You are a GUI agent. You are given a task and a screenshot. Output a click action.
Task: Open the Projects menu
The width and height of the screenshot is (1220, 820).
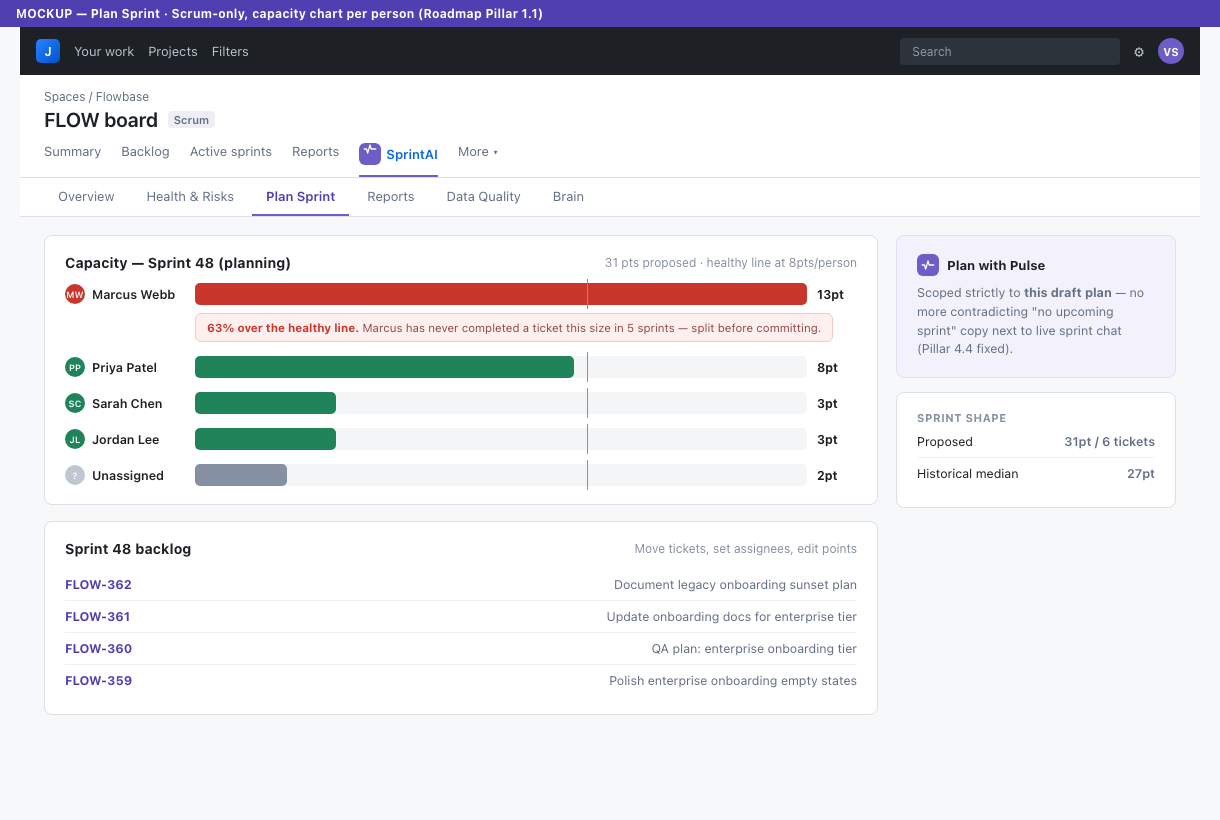pyautogui.click(x=173, y=51)
